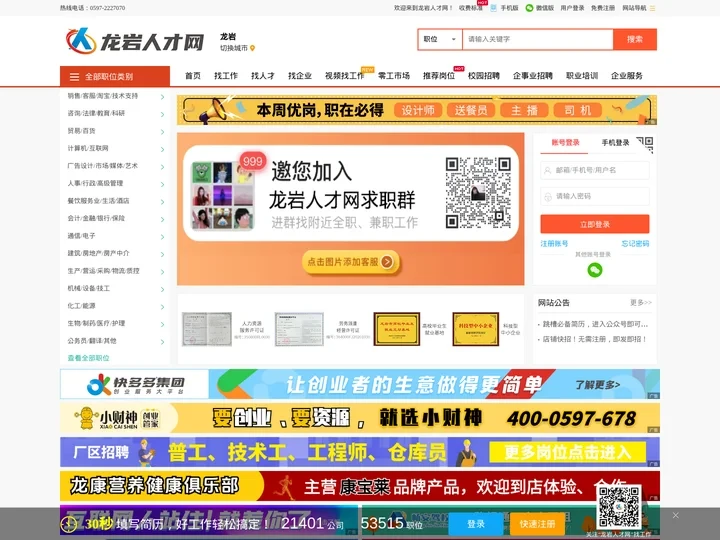Click the 快速注册 button in bottom bar
This screenshot has height=540, width=720.
(x=537, y=524)
